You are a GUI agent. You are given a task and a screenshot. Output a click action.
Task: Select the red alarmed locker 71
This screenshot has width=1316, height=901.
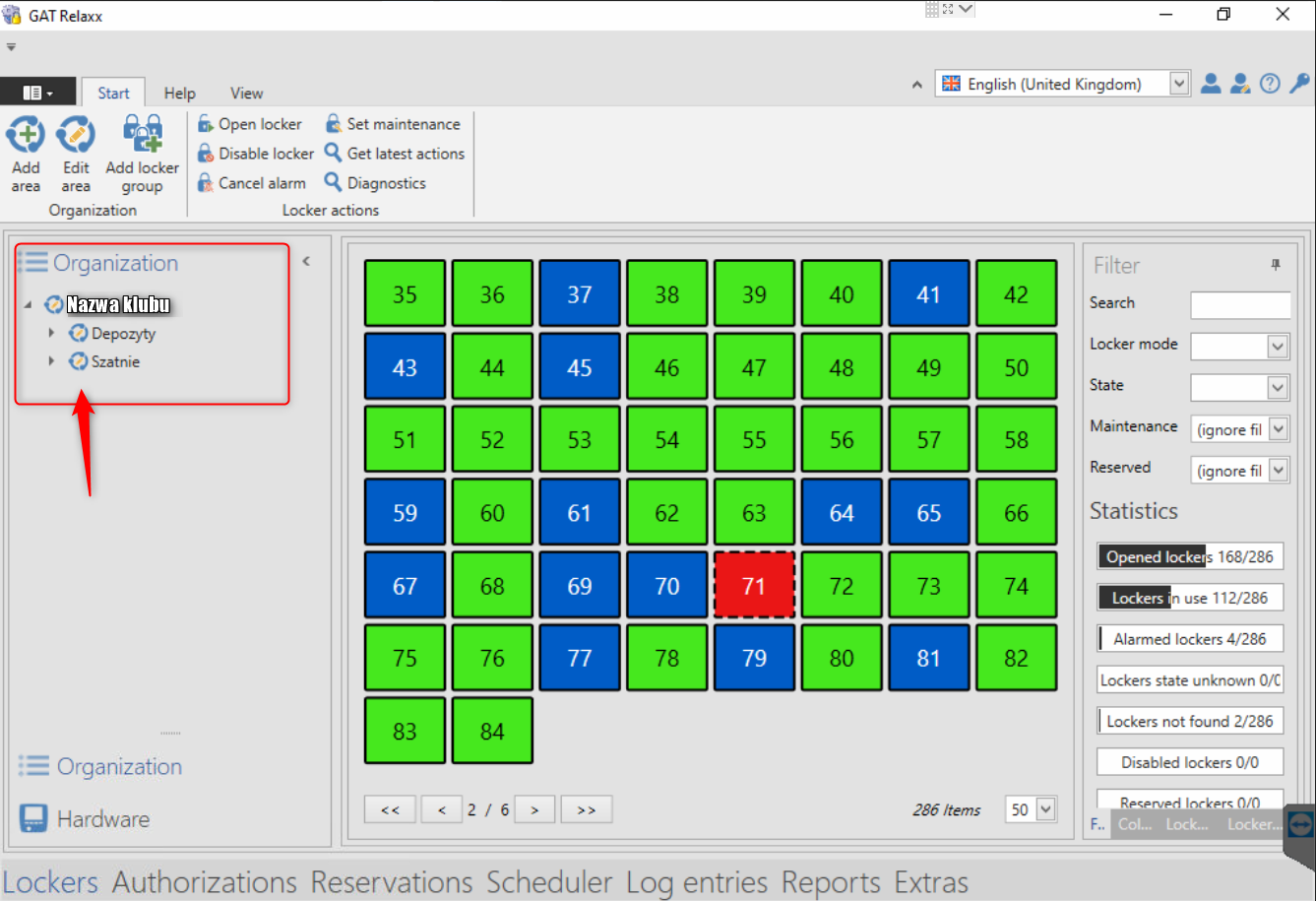pos(754,586)
